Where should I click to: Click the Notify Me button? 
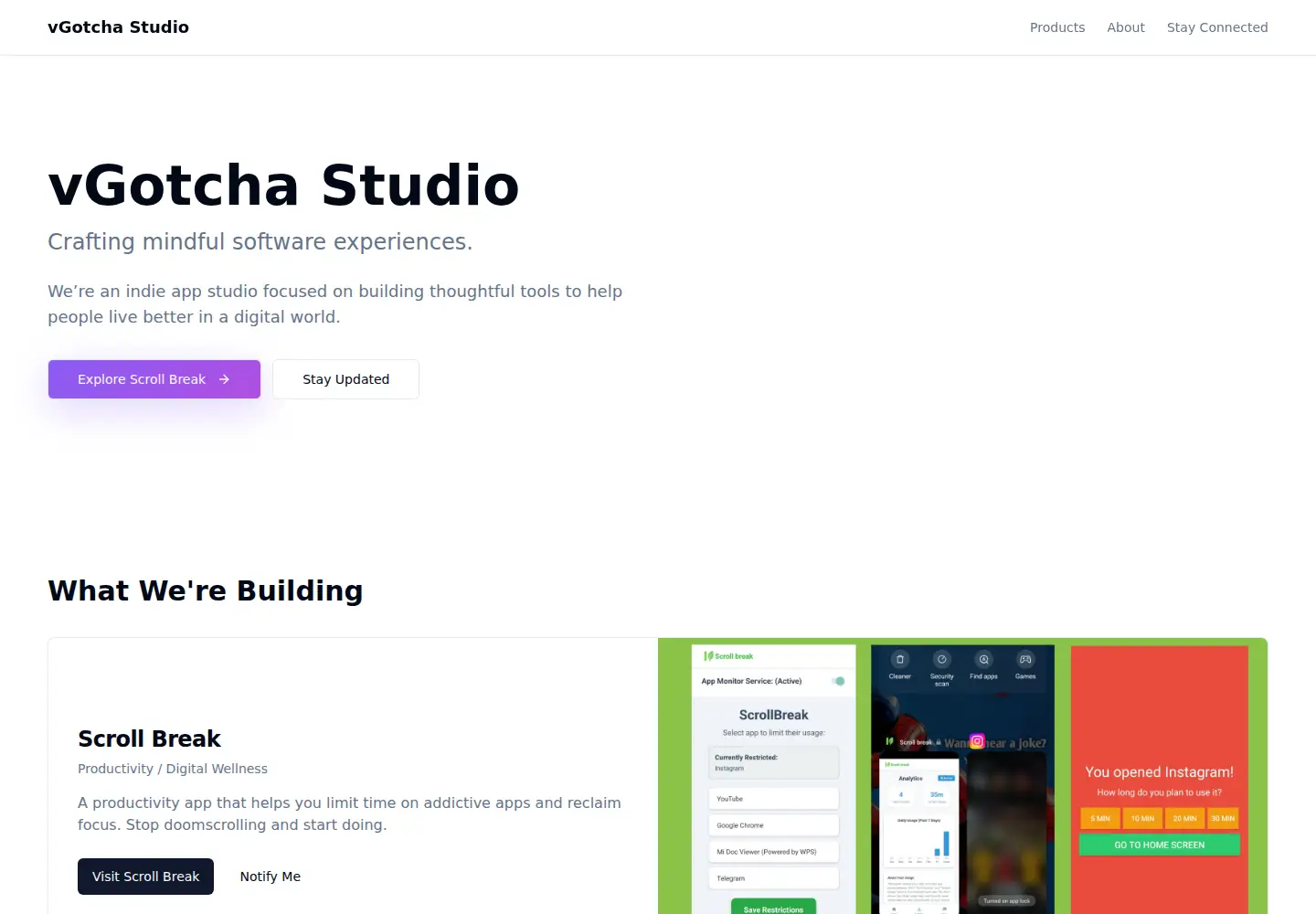(x=271, y=877)
